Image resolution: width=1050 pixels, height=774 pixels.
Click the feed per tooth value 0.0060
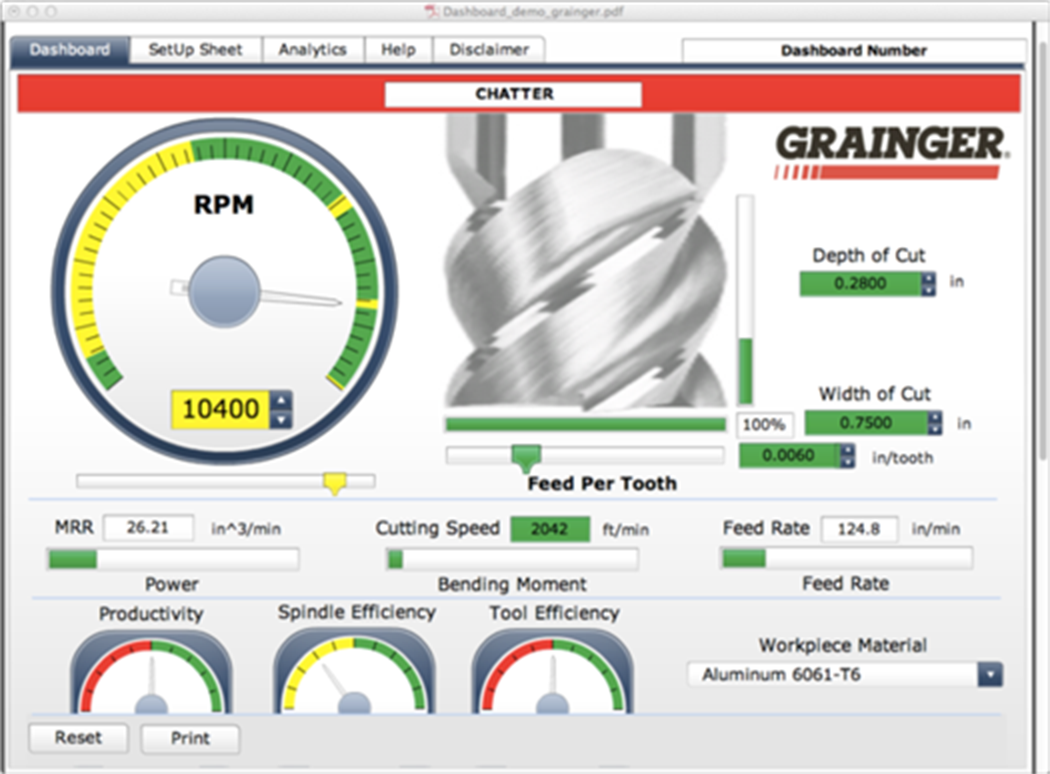click(x=790, y=455)
